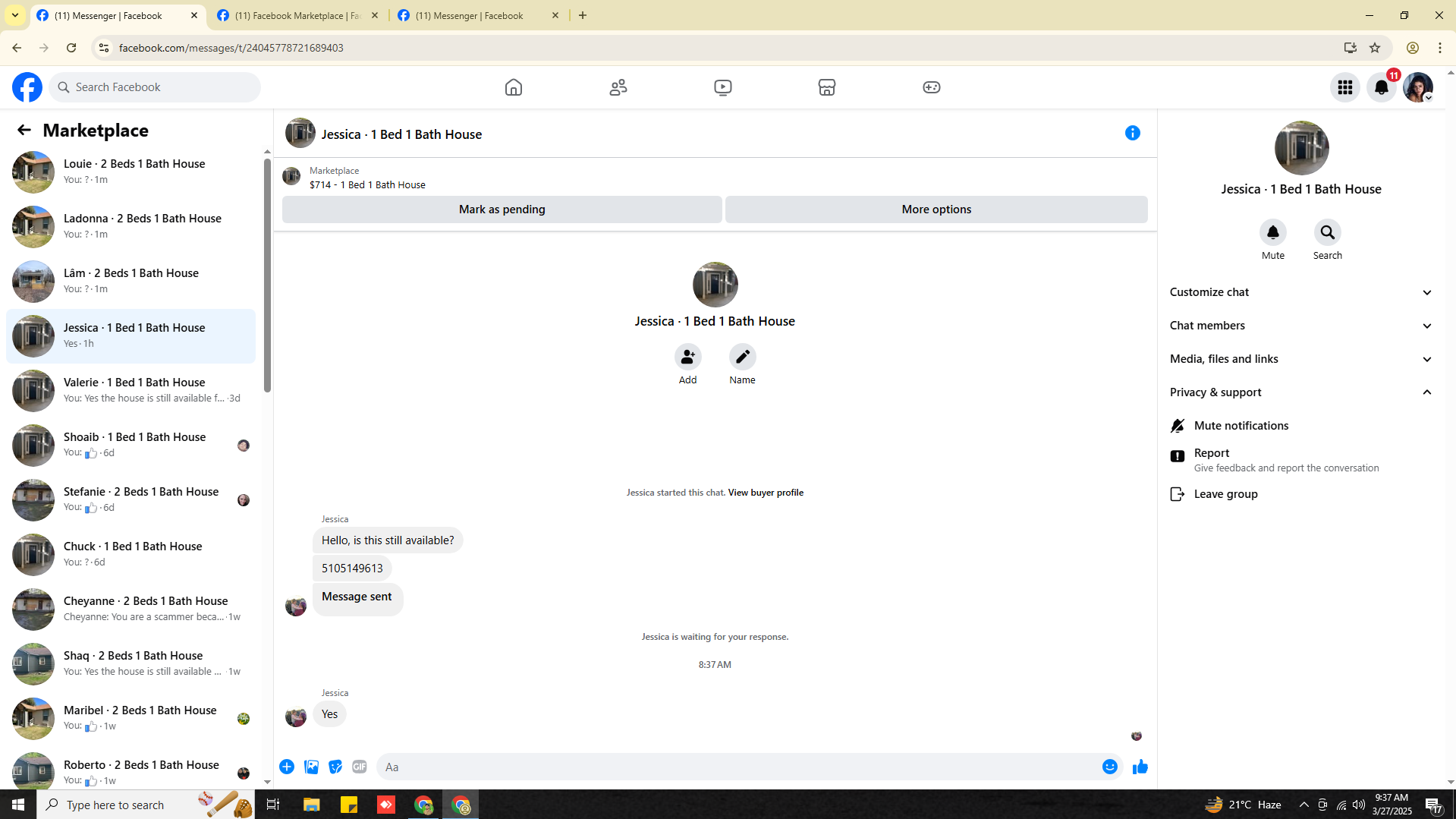
Task: Leave group from the side panel
Action: coord(1301,494)
